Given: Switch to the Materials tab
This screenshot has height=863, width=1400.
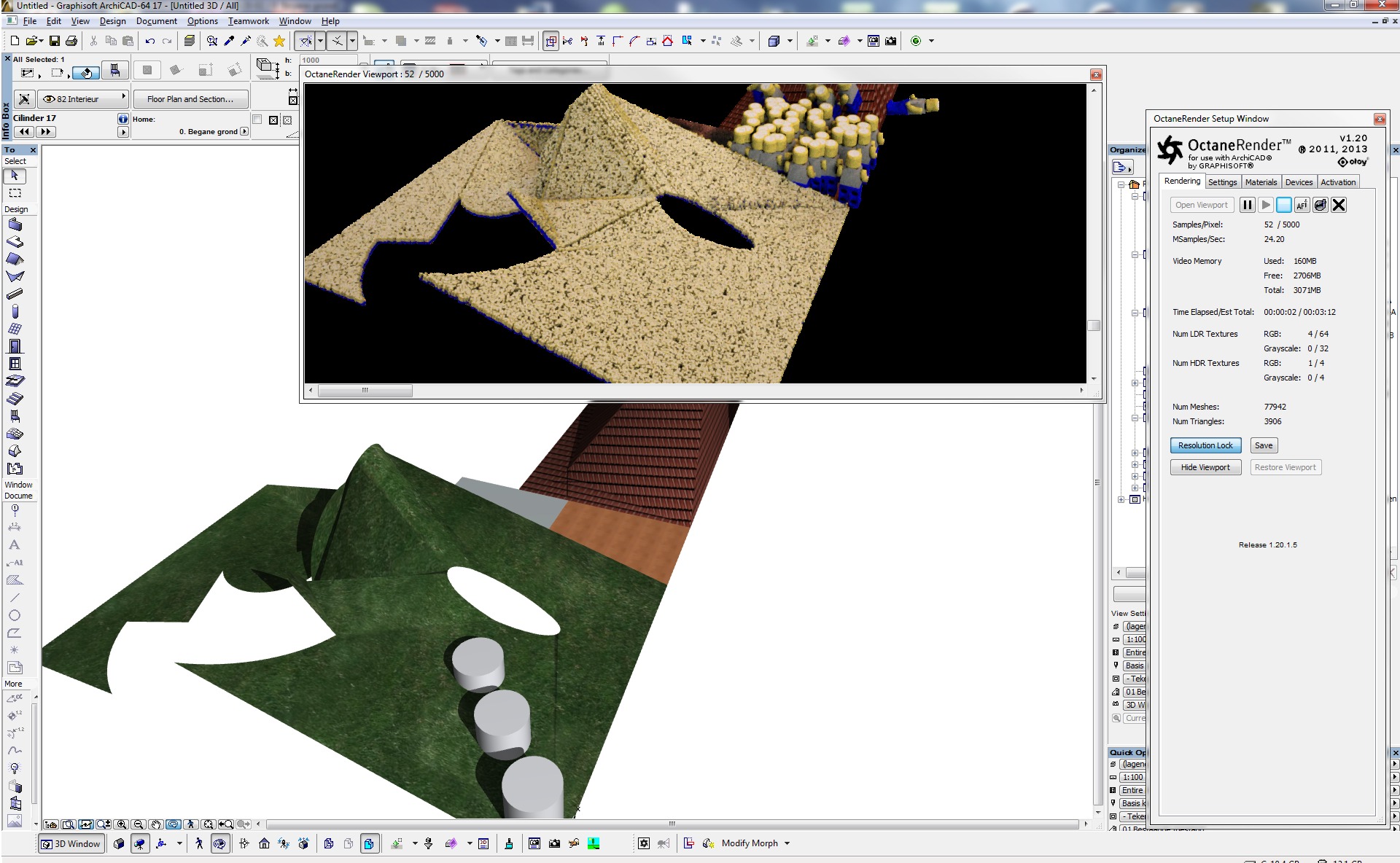Looking at the screenshot, I should click(x=1260, y=182).
